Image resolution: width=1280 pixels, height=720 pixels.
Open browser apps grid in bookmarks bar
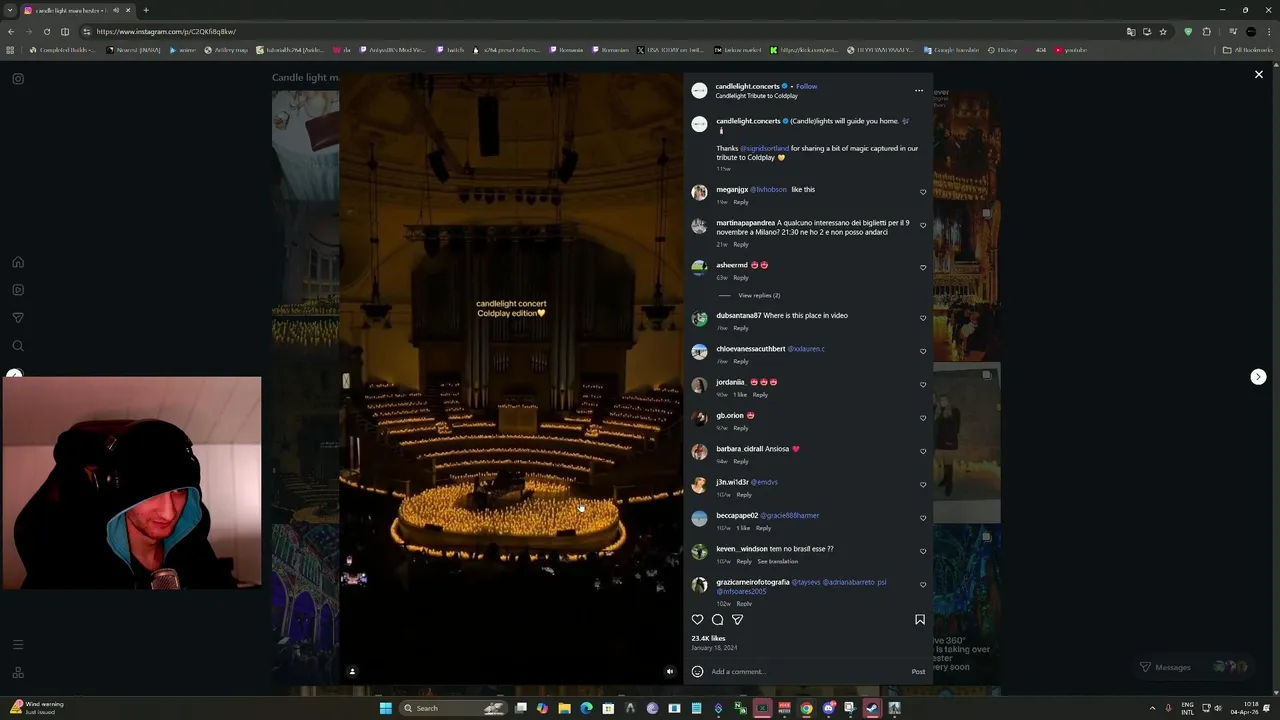click(11, 50)
